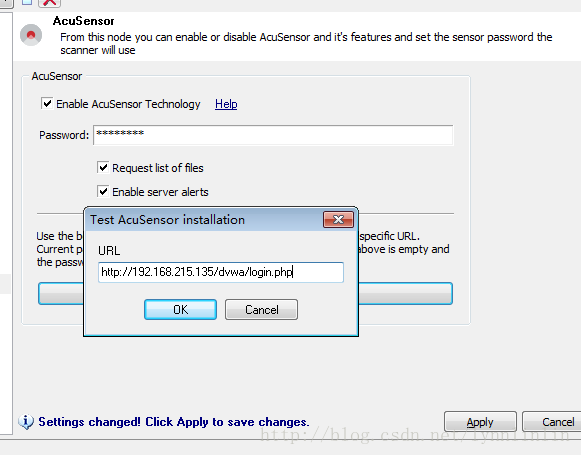Apply the changed settings

480,422
